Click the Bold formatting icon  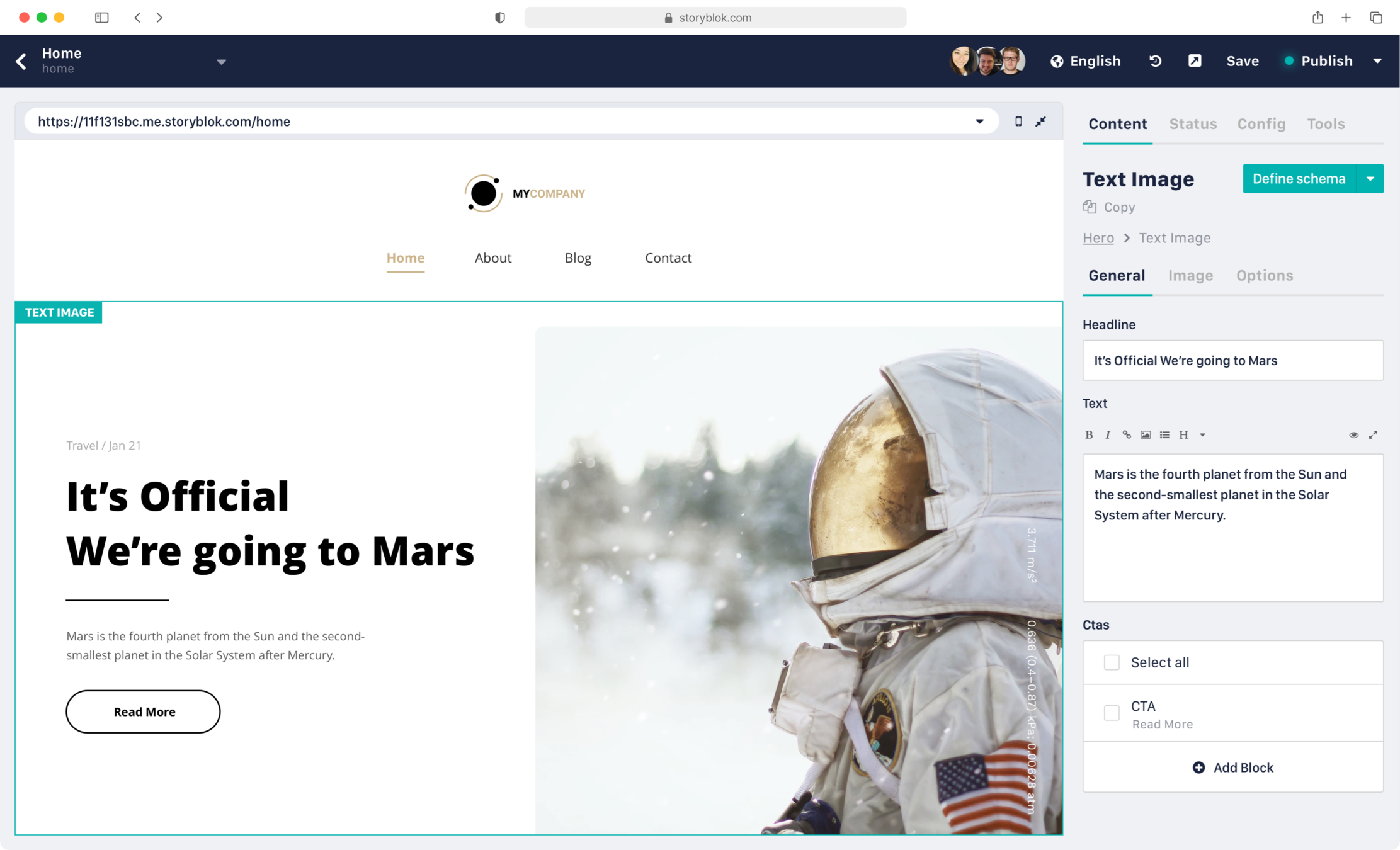point(1089,435)
